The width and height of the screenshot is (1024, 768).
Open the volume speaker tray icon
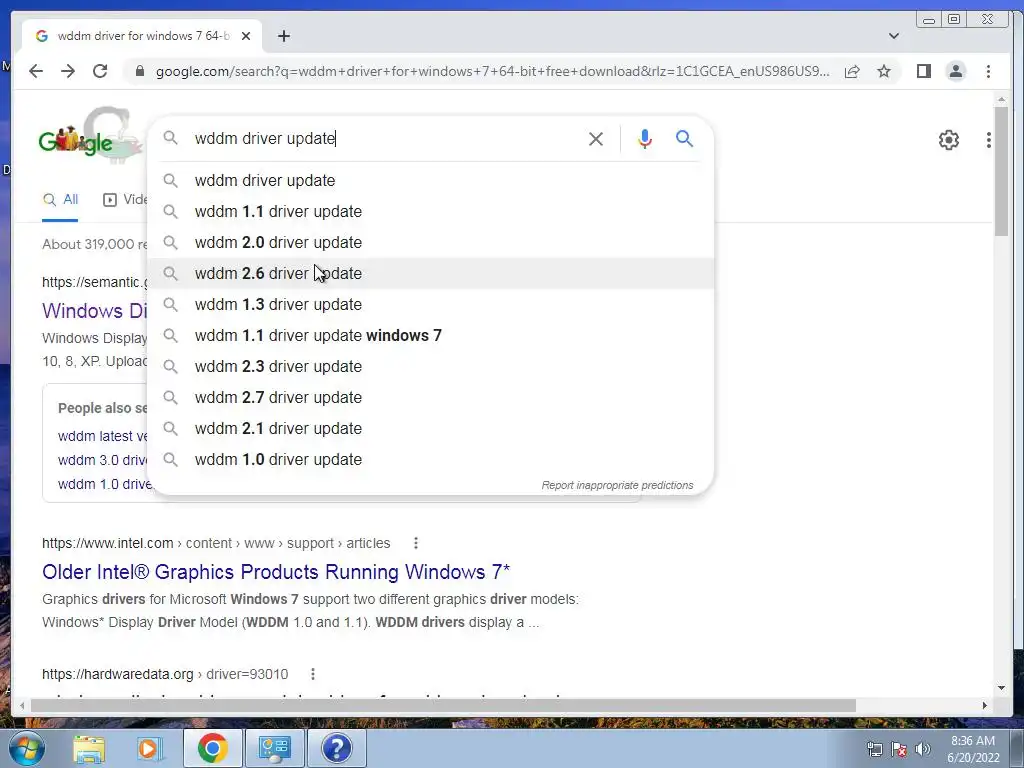923,749
